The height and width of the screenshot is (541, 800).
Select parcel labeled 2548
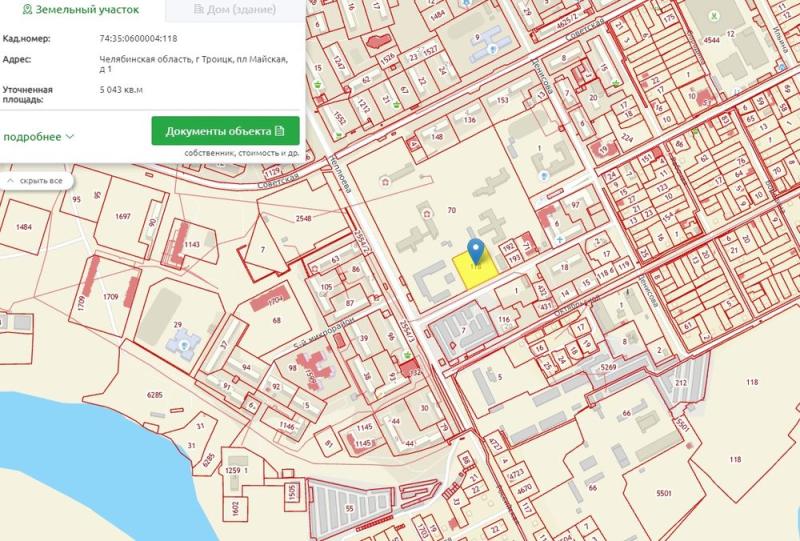pos(303,218)
